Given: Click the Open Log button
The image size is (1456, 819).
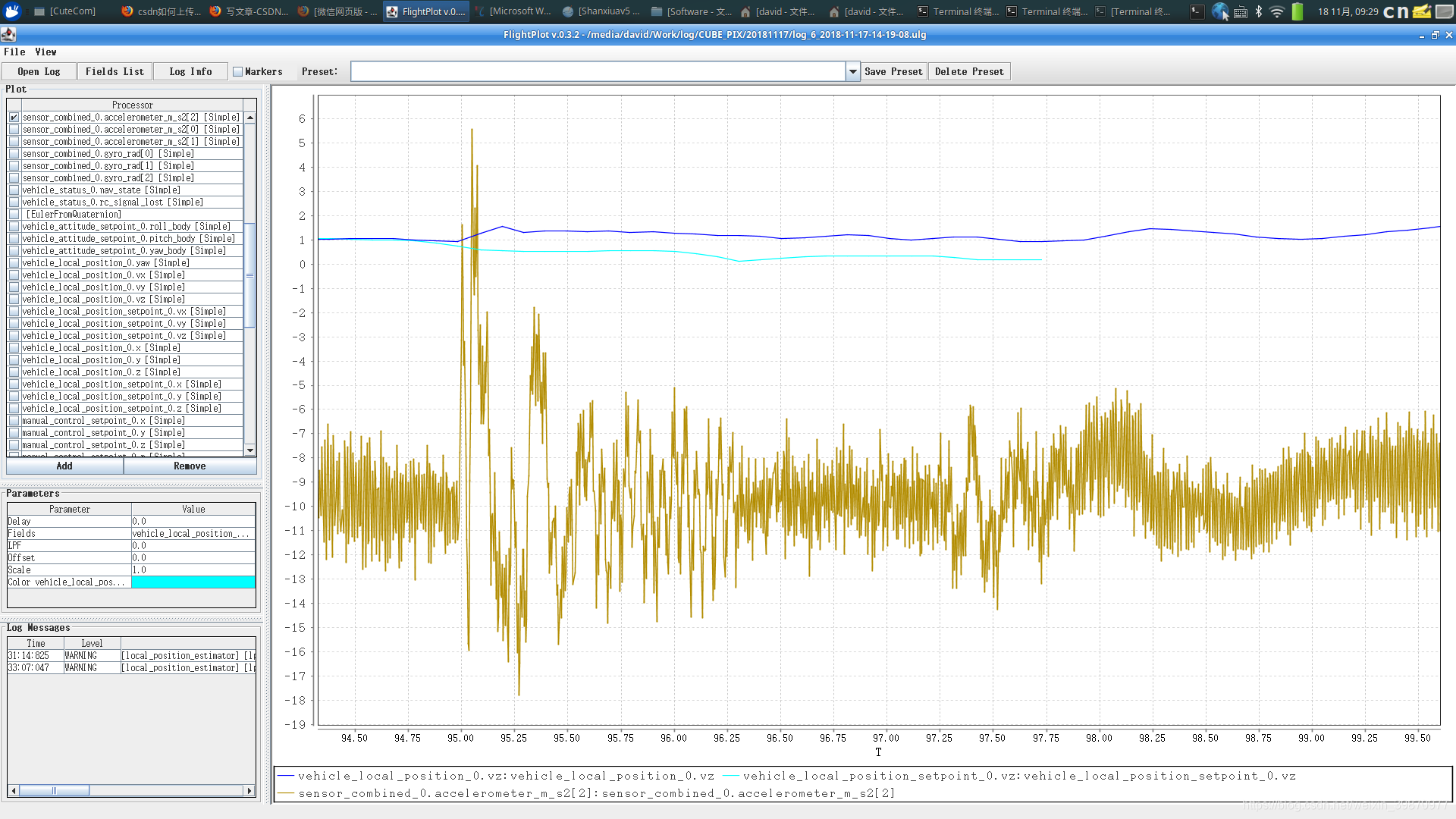Looking at the screenshot, I should (39, 72).
